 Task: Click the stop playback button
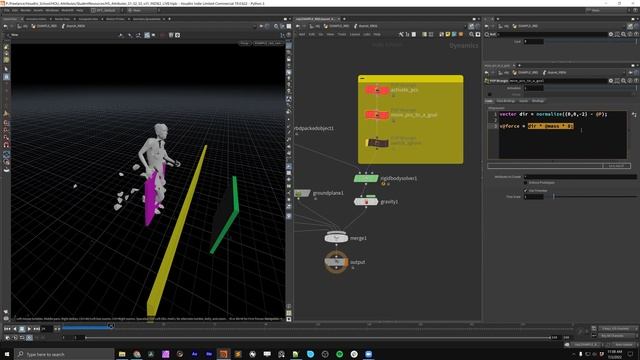(x=22, y=329)
